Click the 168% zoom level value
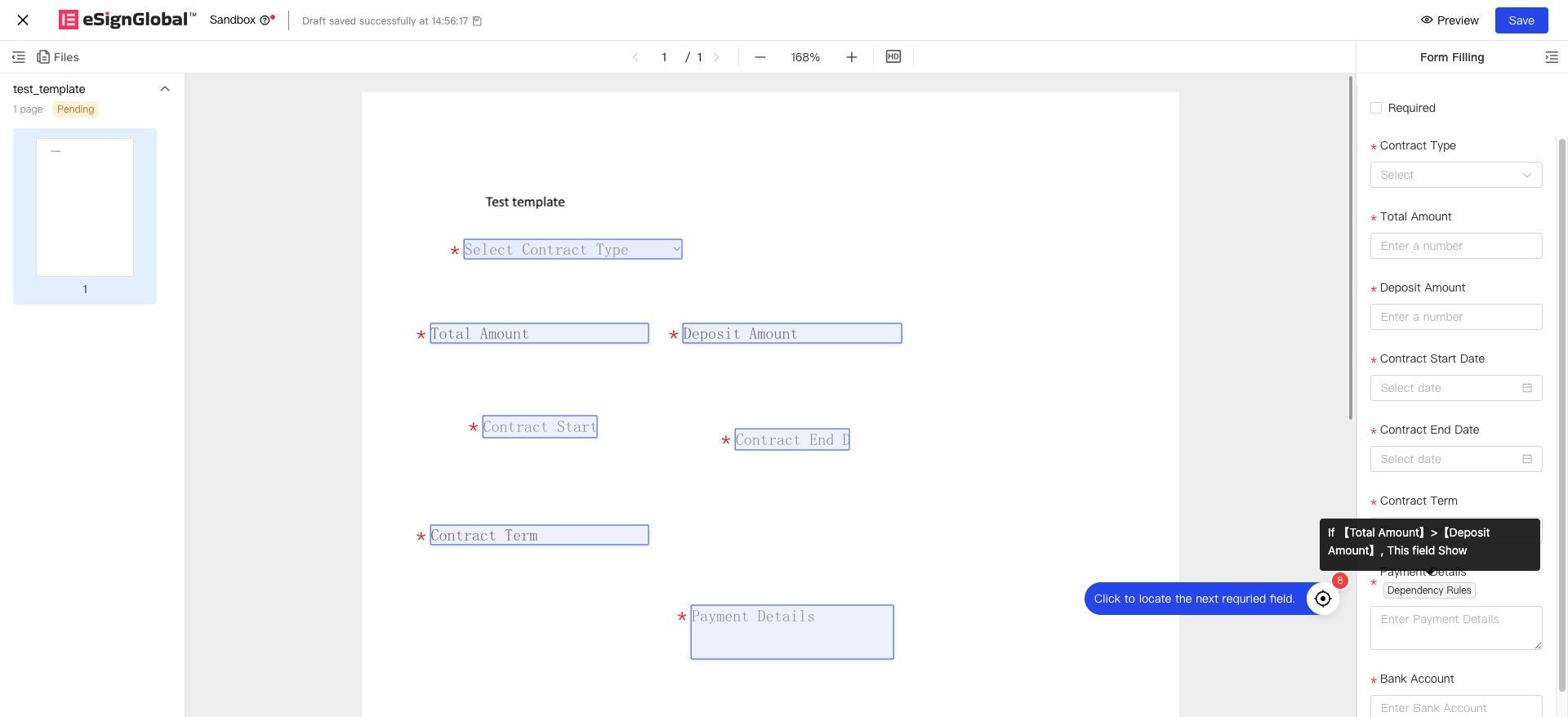 [x=805, y=57]
